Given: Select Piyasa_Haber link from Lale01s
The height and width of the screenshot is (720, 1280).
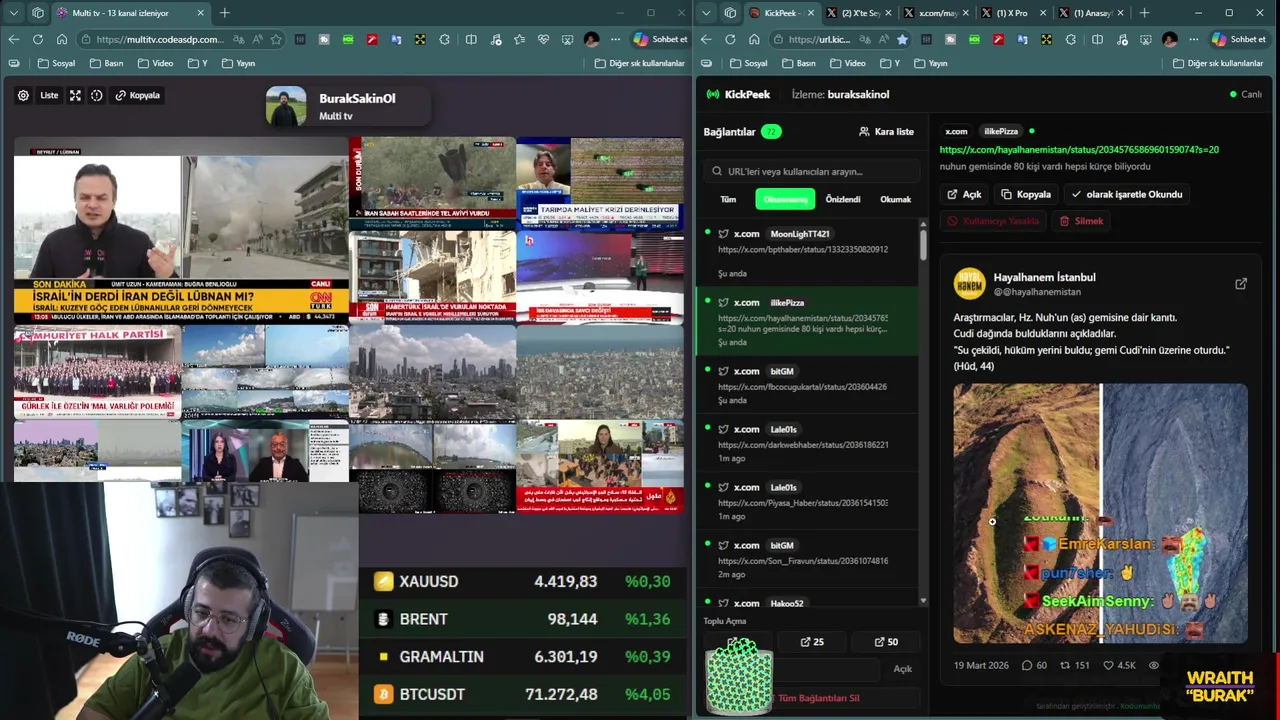Looking at the screenshot, I should pyautogui.click(x=807, y=501).
